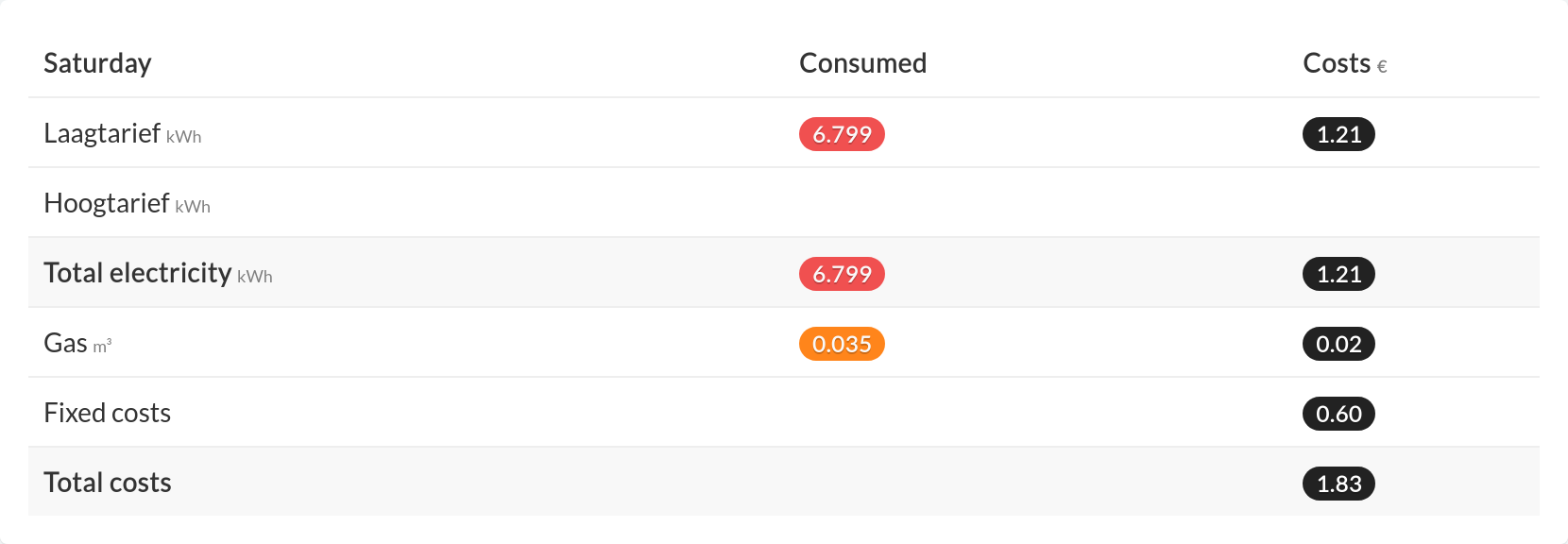
Task: Click the Laagtarief consumed badge 6.799
Action: click(x=842, y=134)
